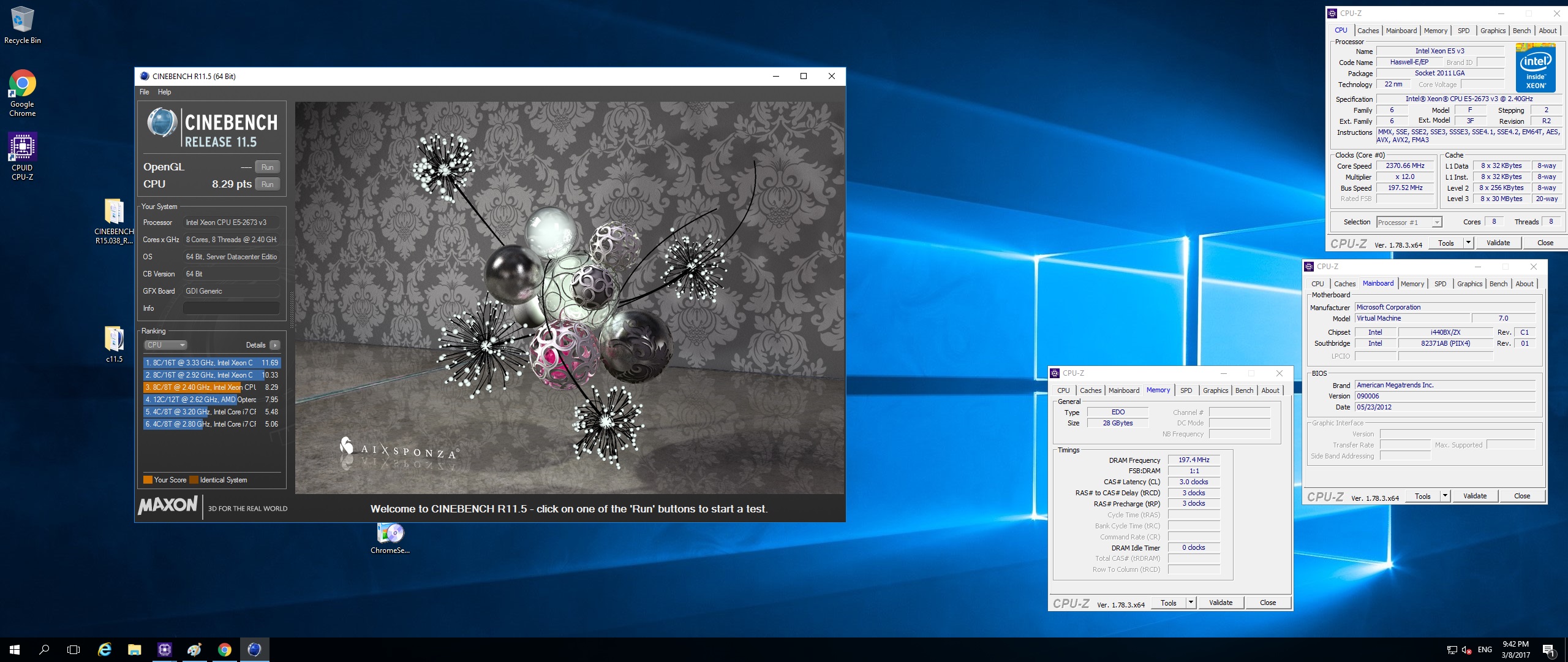Image resolution: width=1568 pixels, height=662 pixels.
Task: Click the Mainboard CPU-Z window title icon
Action: (1309, 267)
